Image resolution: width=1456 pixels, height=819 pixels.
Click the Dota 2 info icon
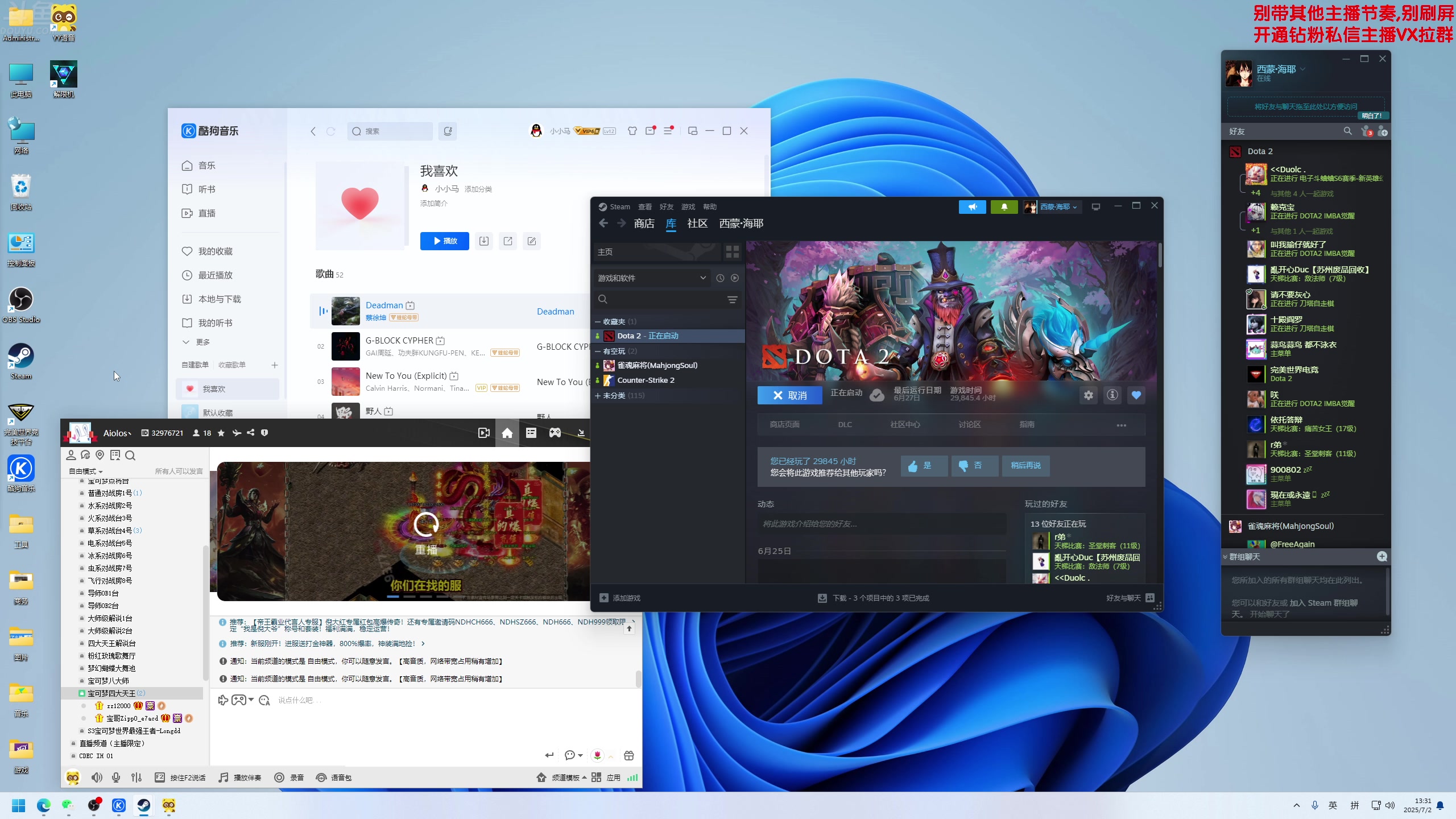pyautogui.click(x=1112, y=395)
